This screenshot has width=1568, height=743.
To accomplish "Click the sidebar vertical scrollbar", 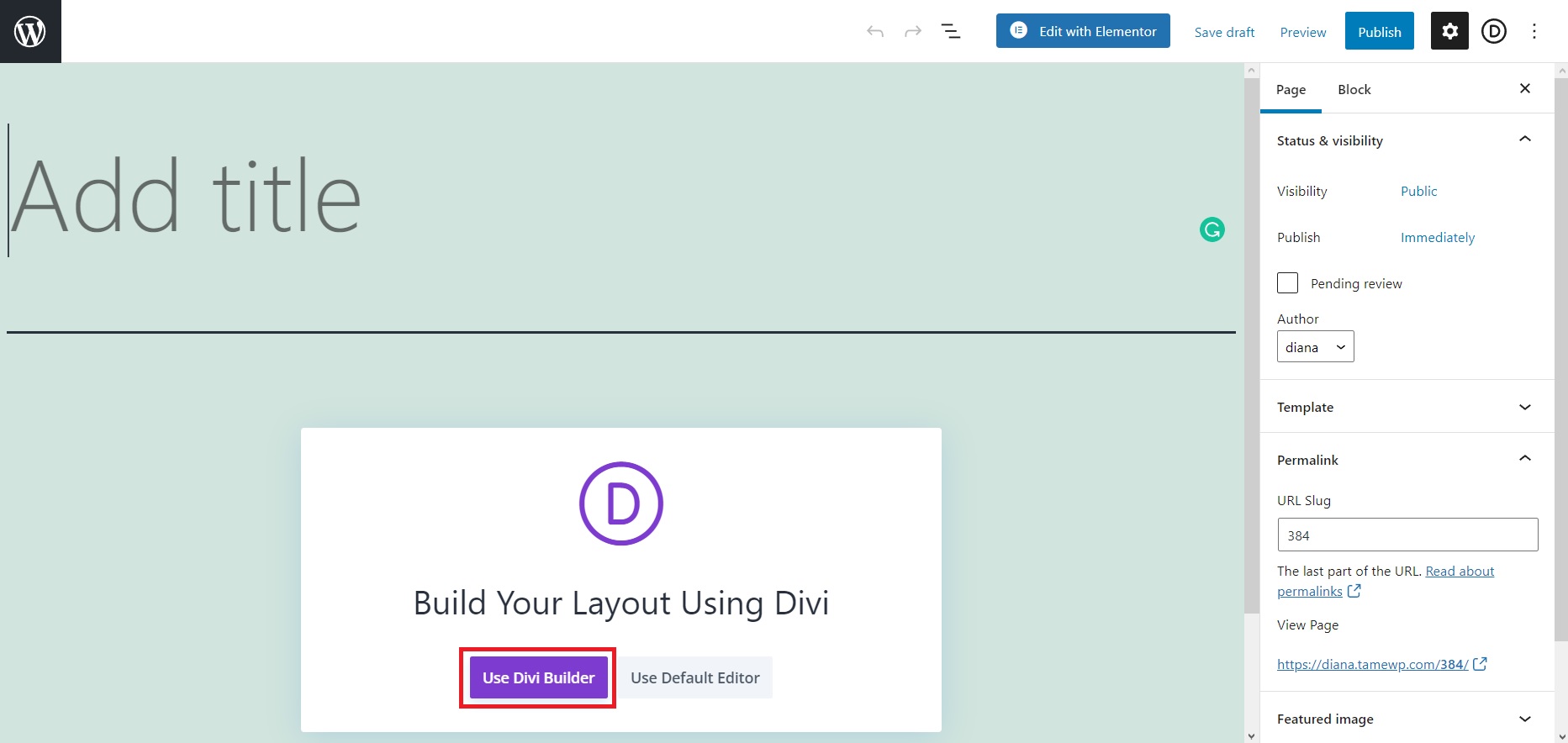I will pyautogui.click(x=1561, y=360).
